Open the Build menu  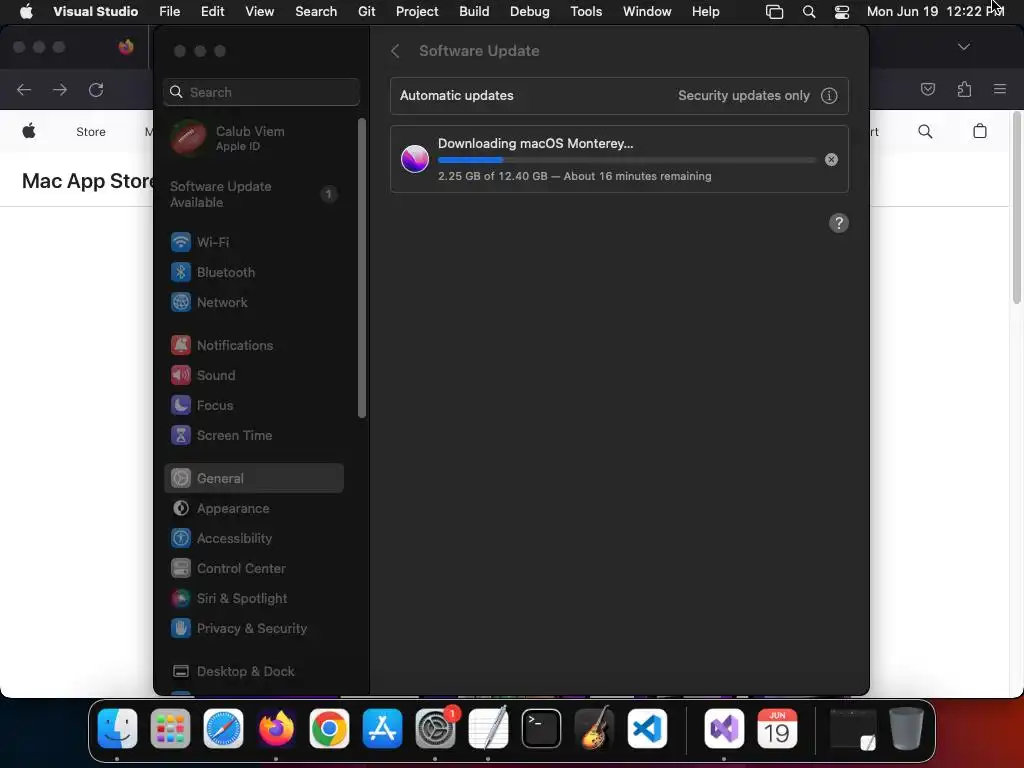coord(474,12)
